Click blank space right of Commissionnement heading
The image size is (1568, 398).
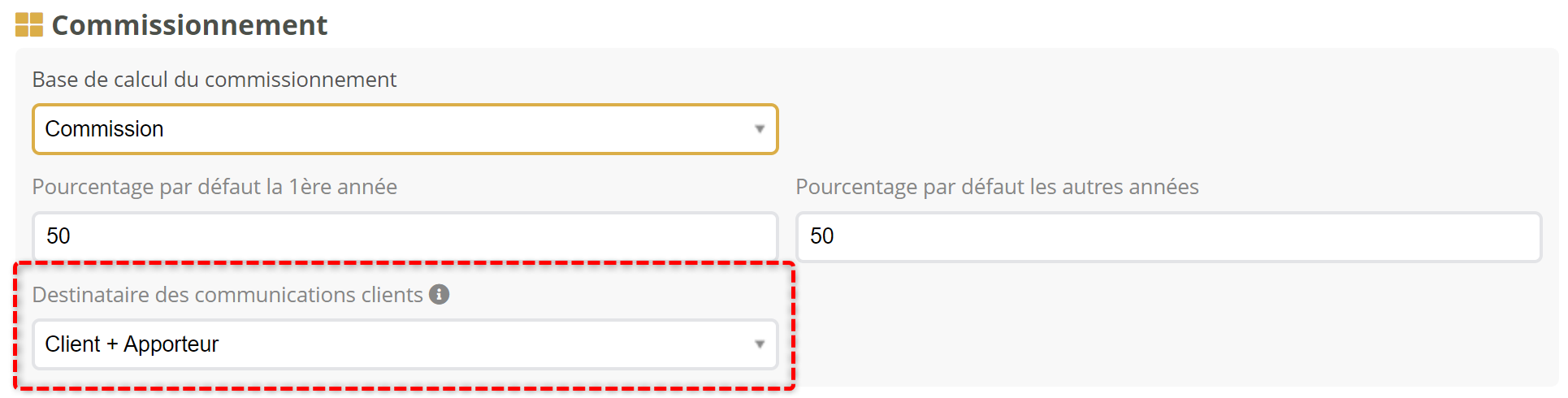pos(894,25)
